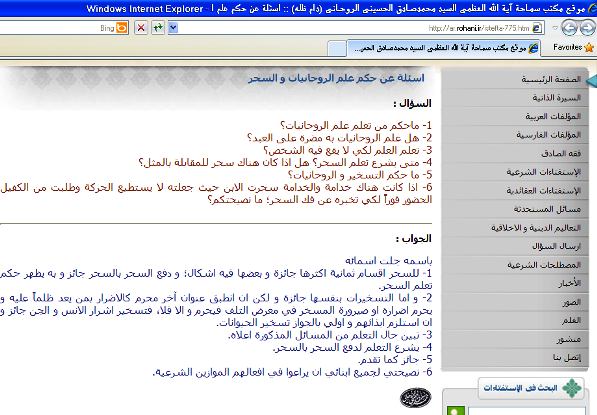The width and height of the screenshot is (597, 415).
Task: Stop page loading with the red X button
Action: pyautogui.click(x=141, y=27)
